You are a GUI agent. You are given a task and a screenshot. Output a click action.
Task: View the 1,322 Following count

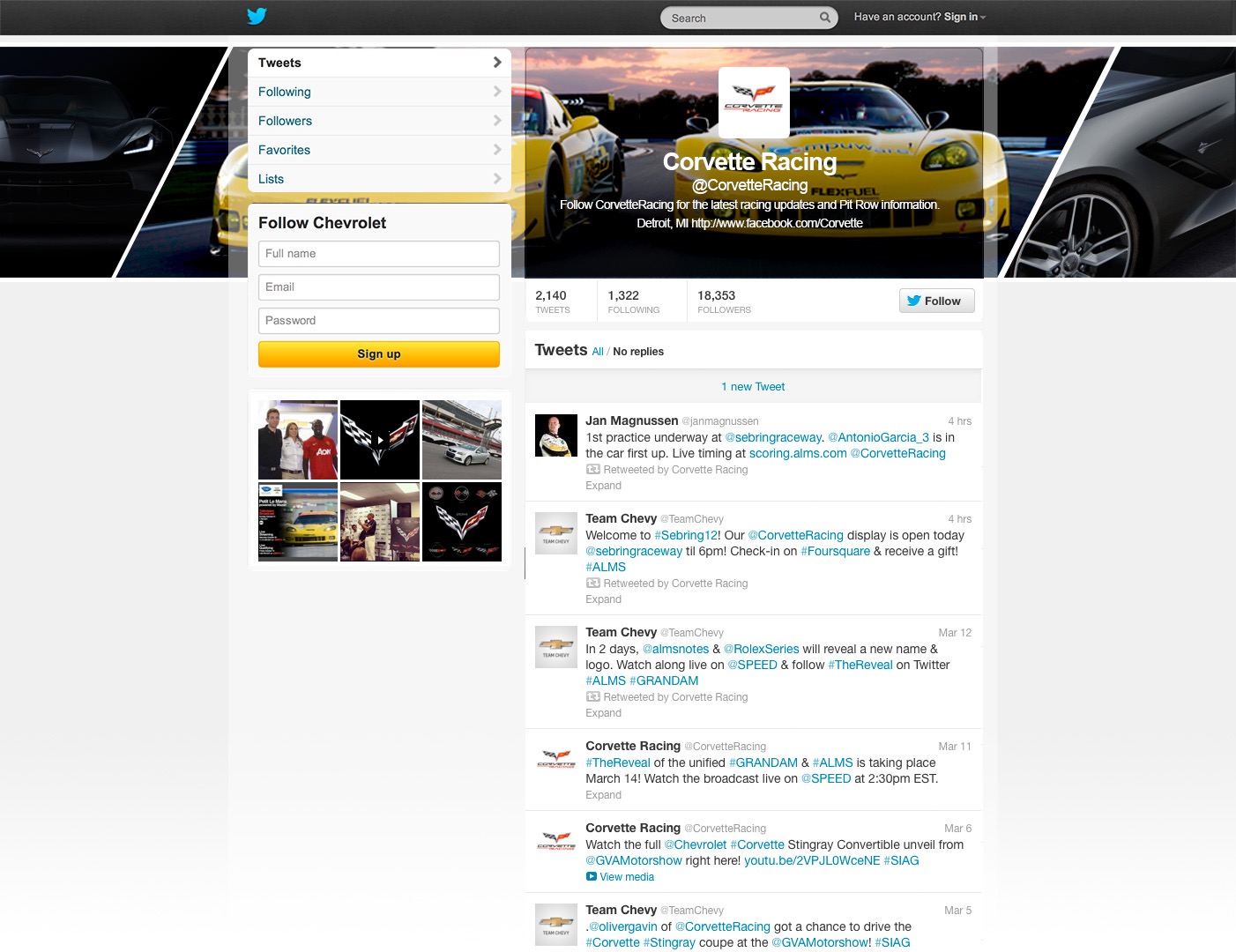[633, 301]
